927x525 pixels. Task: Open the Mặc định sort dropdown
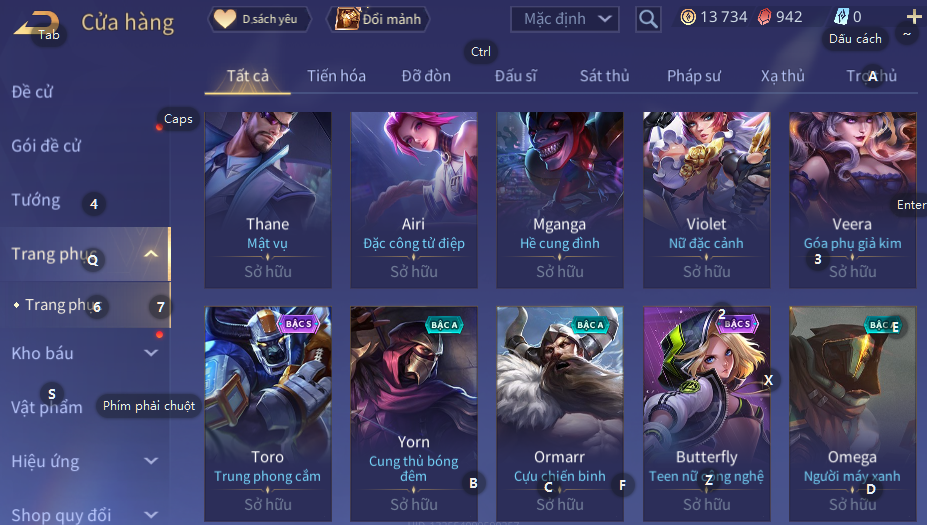[x=565, y=20]
